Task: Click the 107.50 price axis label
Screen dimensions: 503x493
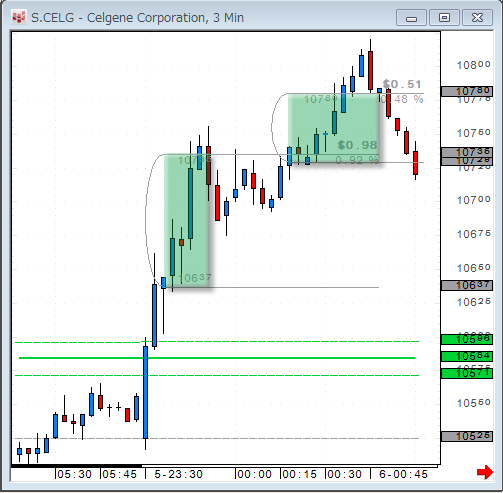Action: 474,133
